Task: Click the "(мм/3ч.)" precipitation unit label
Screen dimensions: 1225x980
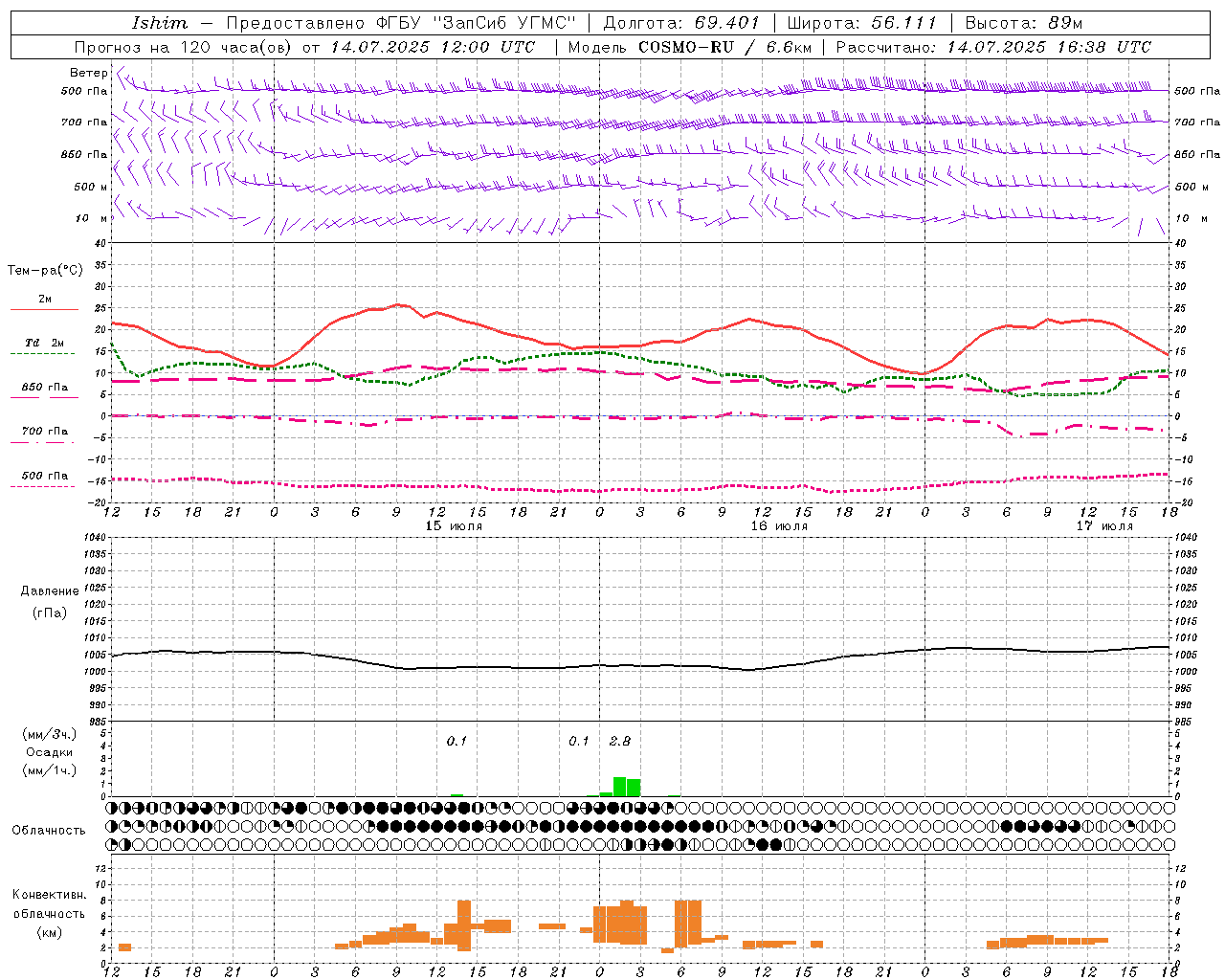Action: pos(50,734)
